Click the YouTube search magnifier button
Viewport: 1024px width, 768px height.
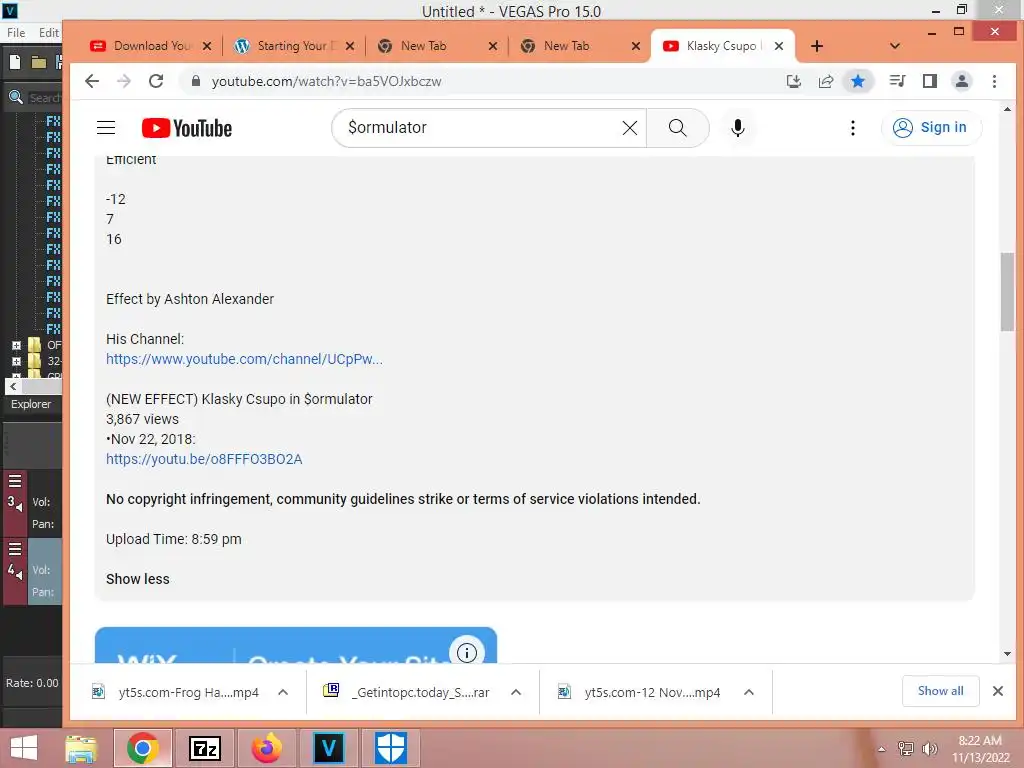(678, 128)
